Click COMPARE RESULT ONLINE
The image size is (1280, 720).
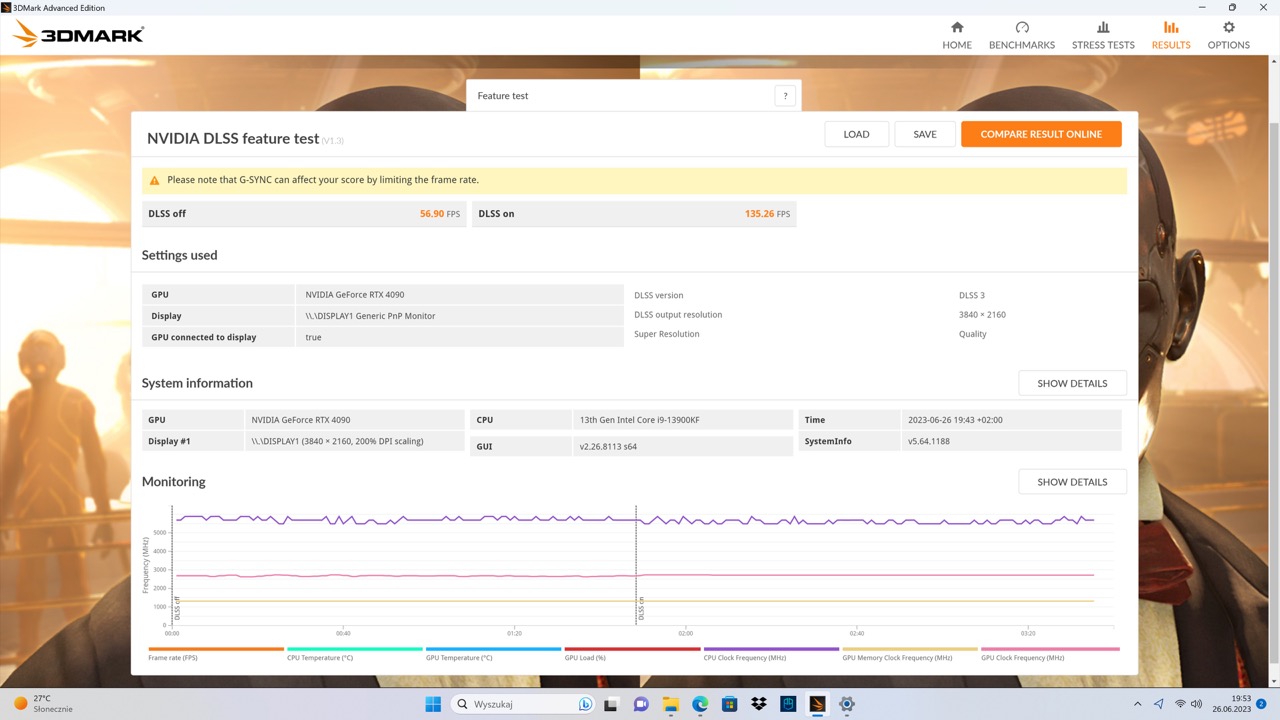pos(1041,134)
